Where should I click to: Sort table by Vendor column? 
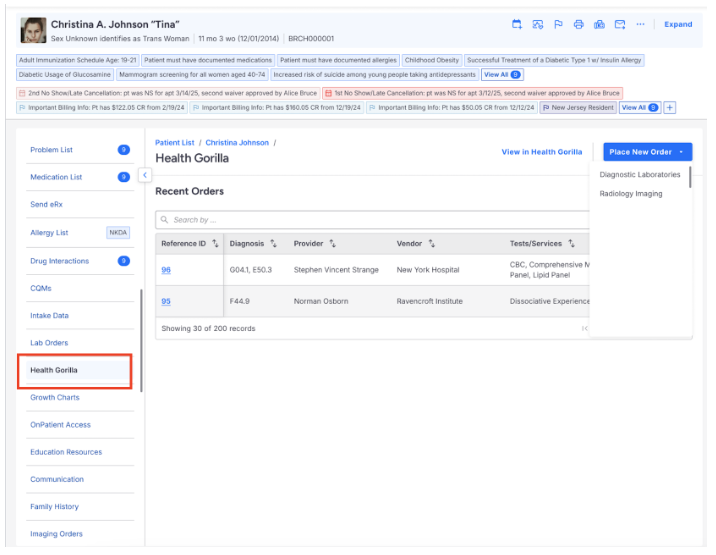point(432,243)
